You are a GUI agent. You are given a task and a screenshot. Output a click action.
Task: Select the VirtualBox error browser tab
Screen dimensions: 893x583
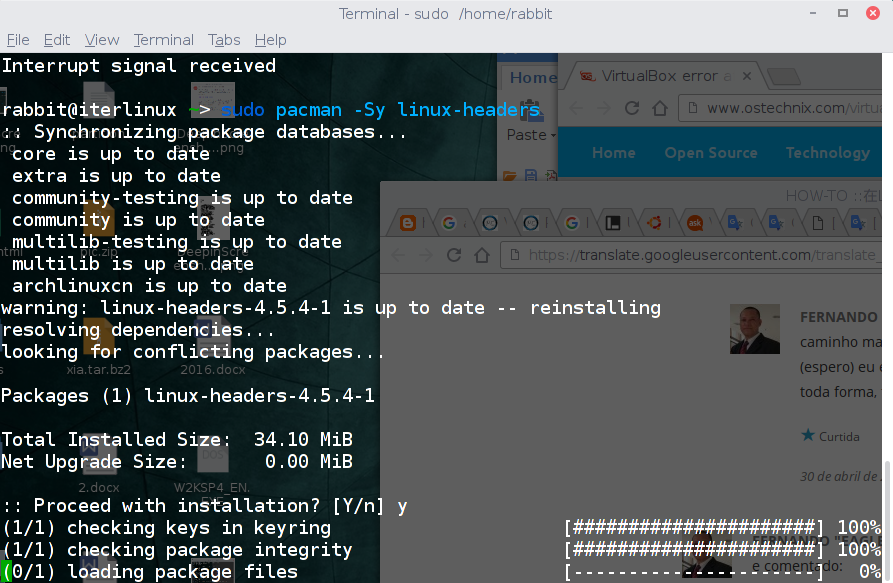click(x=661, y=76)
